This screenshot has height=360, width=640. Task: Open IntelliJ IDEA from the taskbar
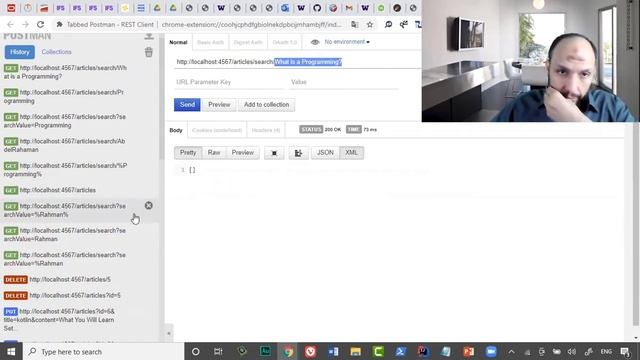[423, 351]
